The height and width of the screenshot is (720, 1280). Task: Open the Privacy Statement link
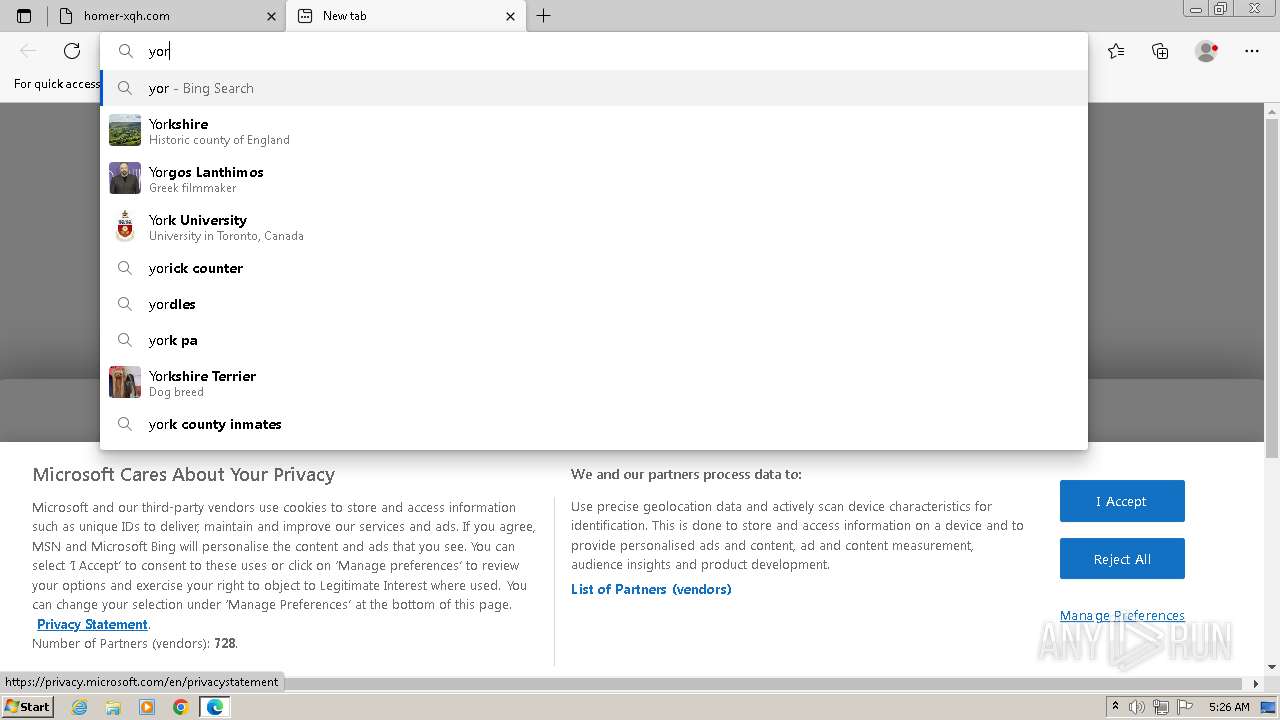click(x=92, y=624)
